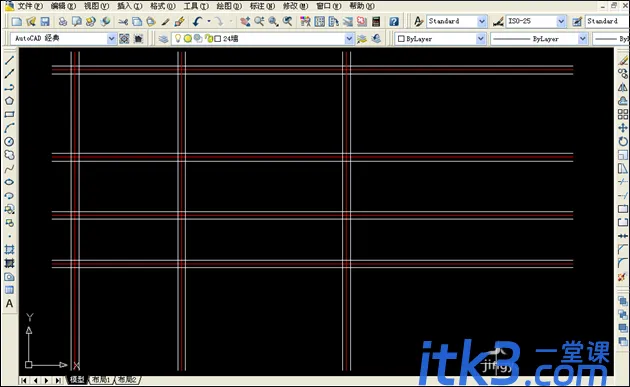
Task: Switch to the 布局1 layout tab
Action: click(x=101, y=379)
